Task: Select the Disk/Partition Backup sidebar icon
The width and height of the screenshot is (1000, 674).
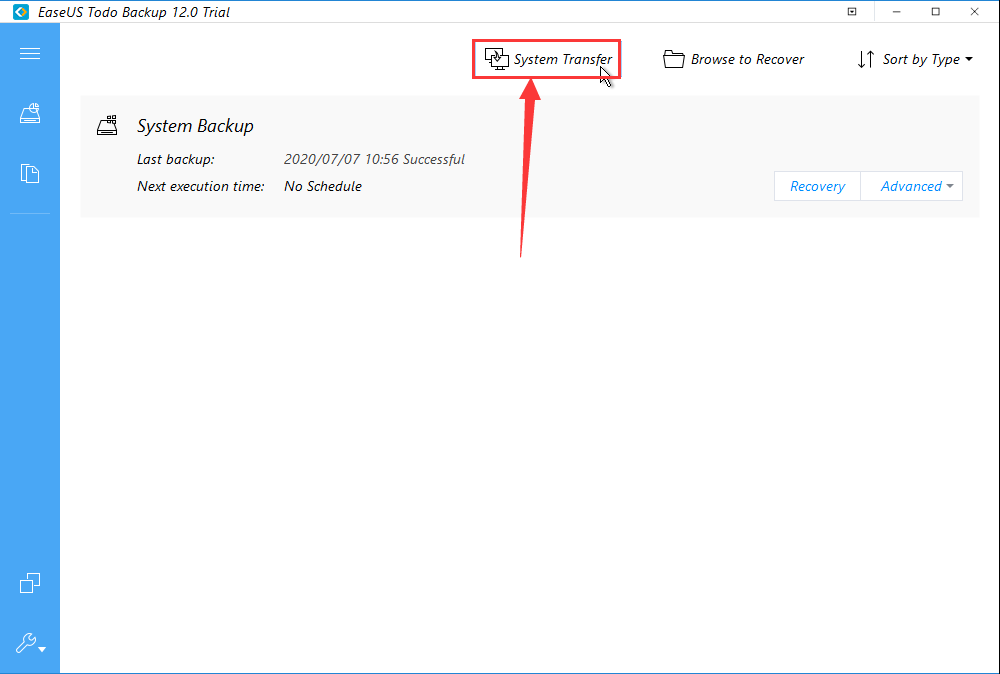Action: pos(30,113)
